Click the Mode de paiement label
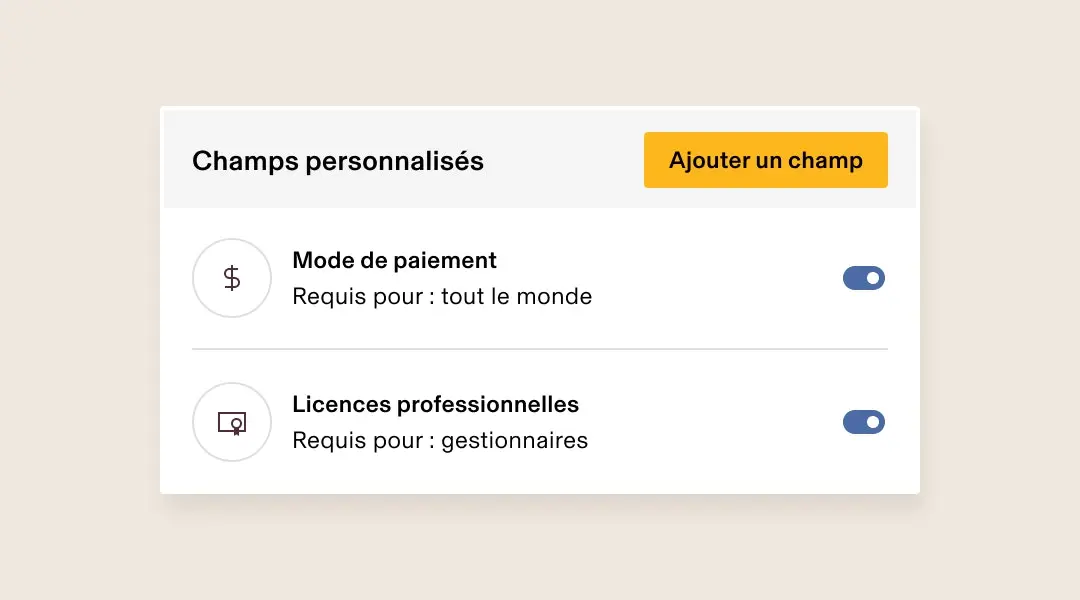This screenshot has height=600, width=1080. coord(394,260)
